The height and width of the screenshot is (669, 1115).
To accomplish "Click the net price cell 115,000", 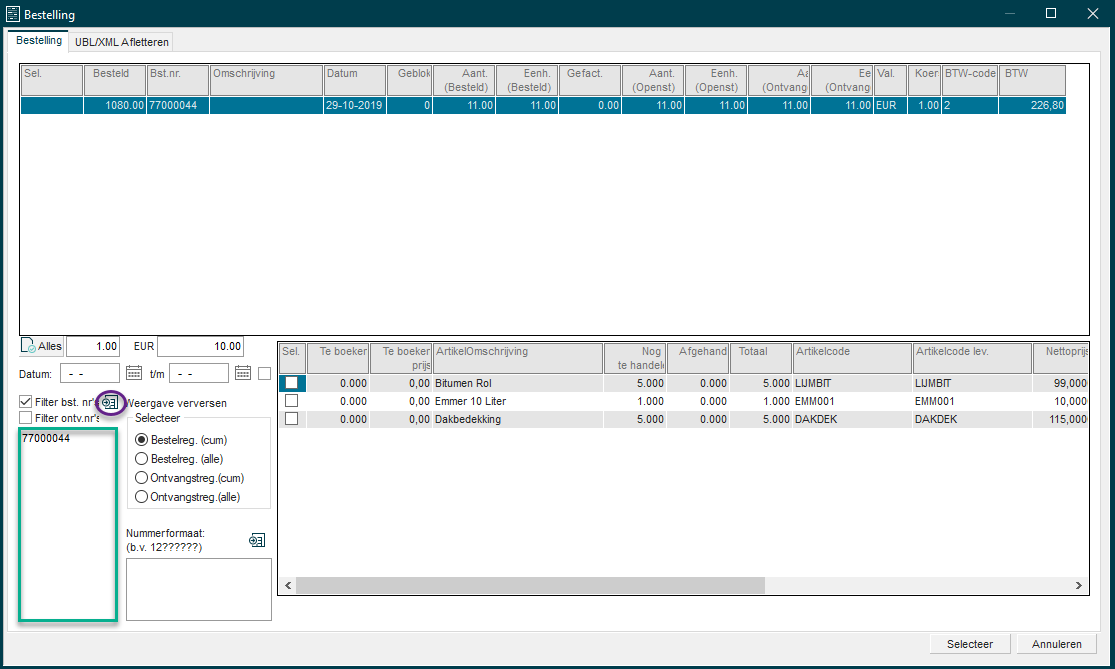I will tap(1060, 419).
